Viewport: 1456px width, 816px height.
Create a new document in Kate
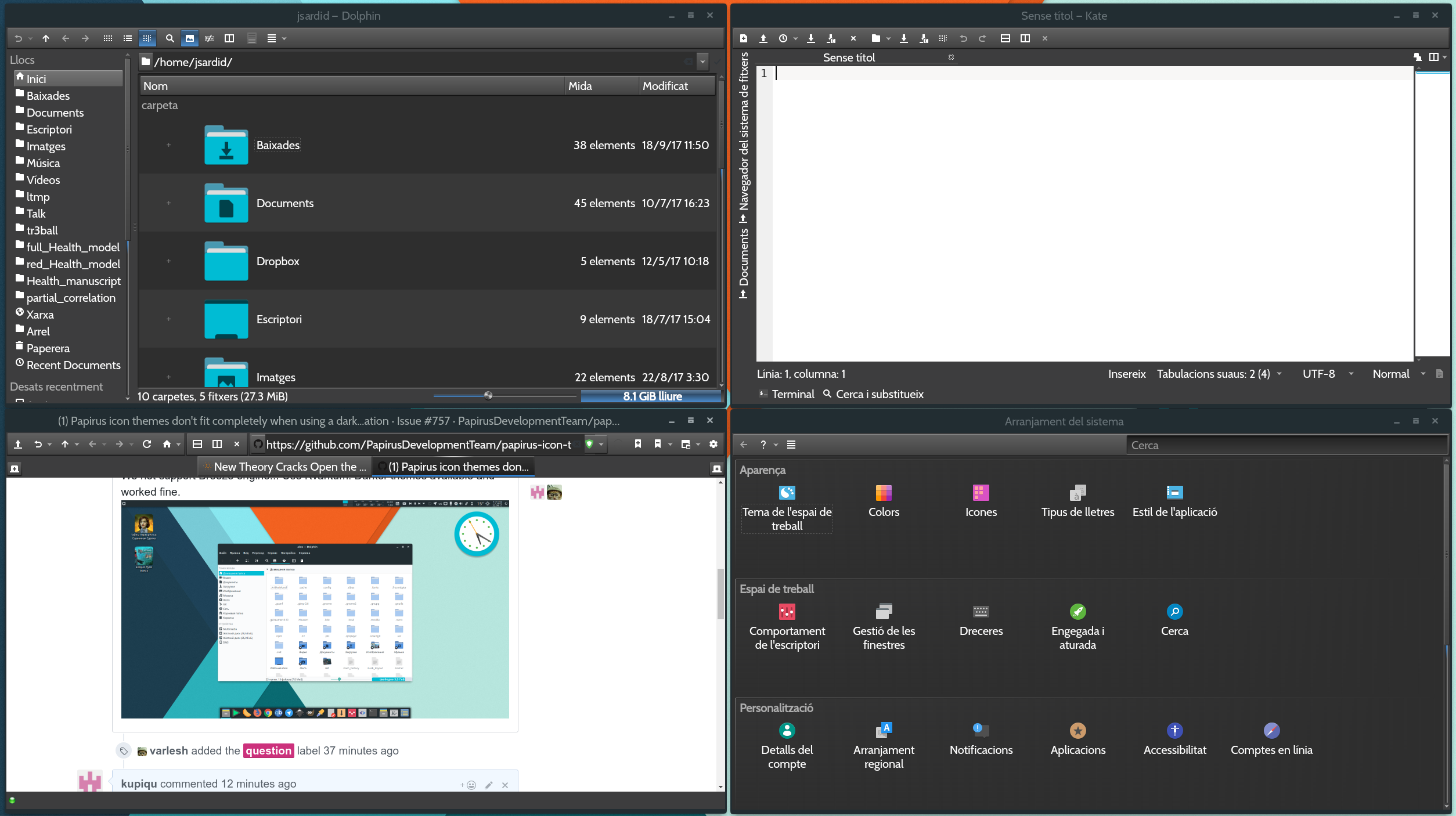tap(743, 38)
